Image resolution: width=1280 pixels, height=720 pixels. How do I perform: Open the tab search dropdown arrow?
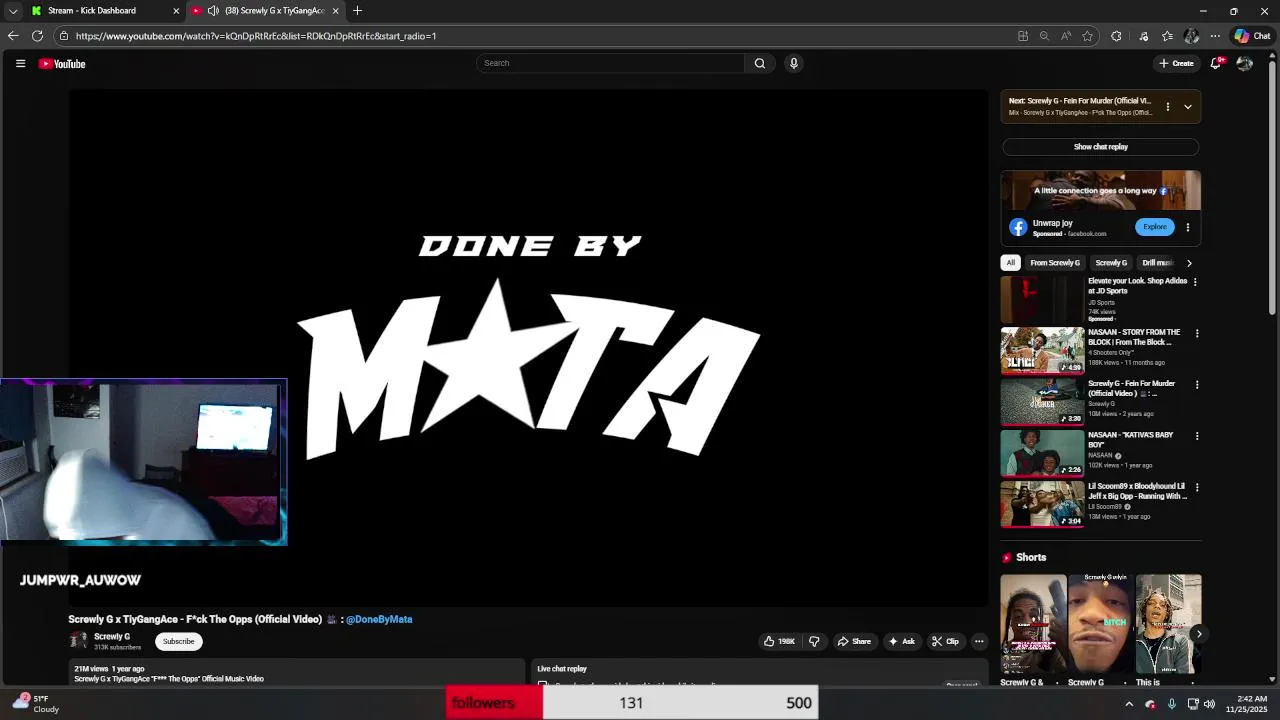(x=13, y=11)
